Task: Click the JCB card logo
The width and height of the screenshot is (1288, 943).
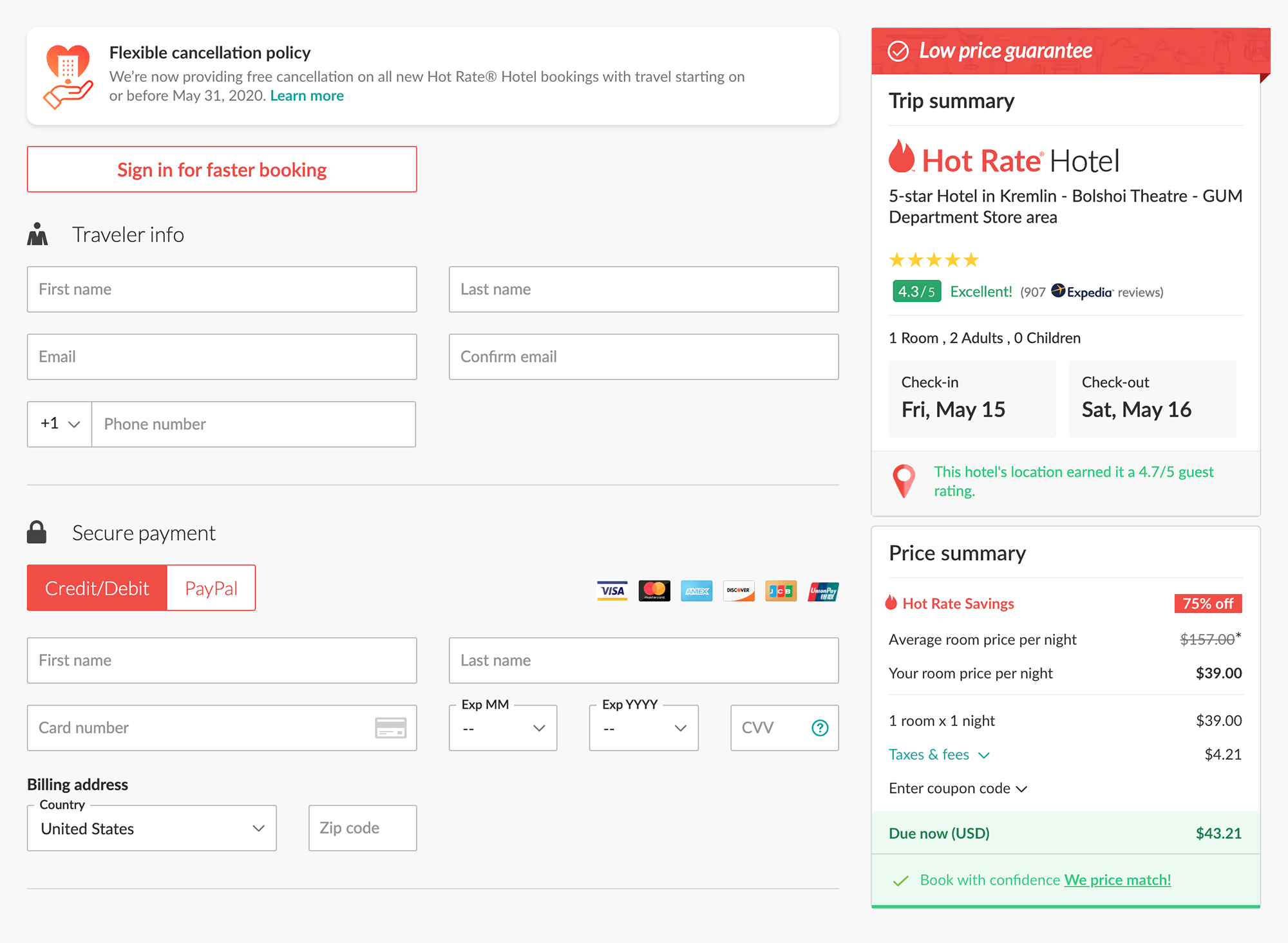Action: click(x=781, y=591)
